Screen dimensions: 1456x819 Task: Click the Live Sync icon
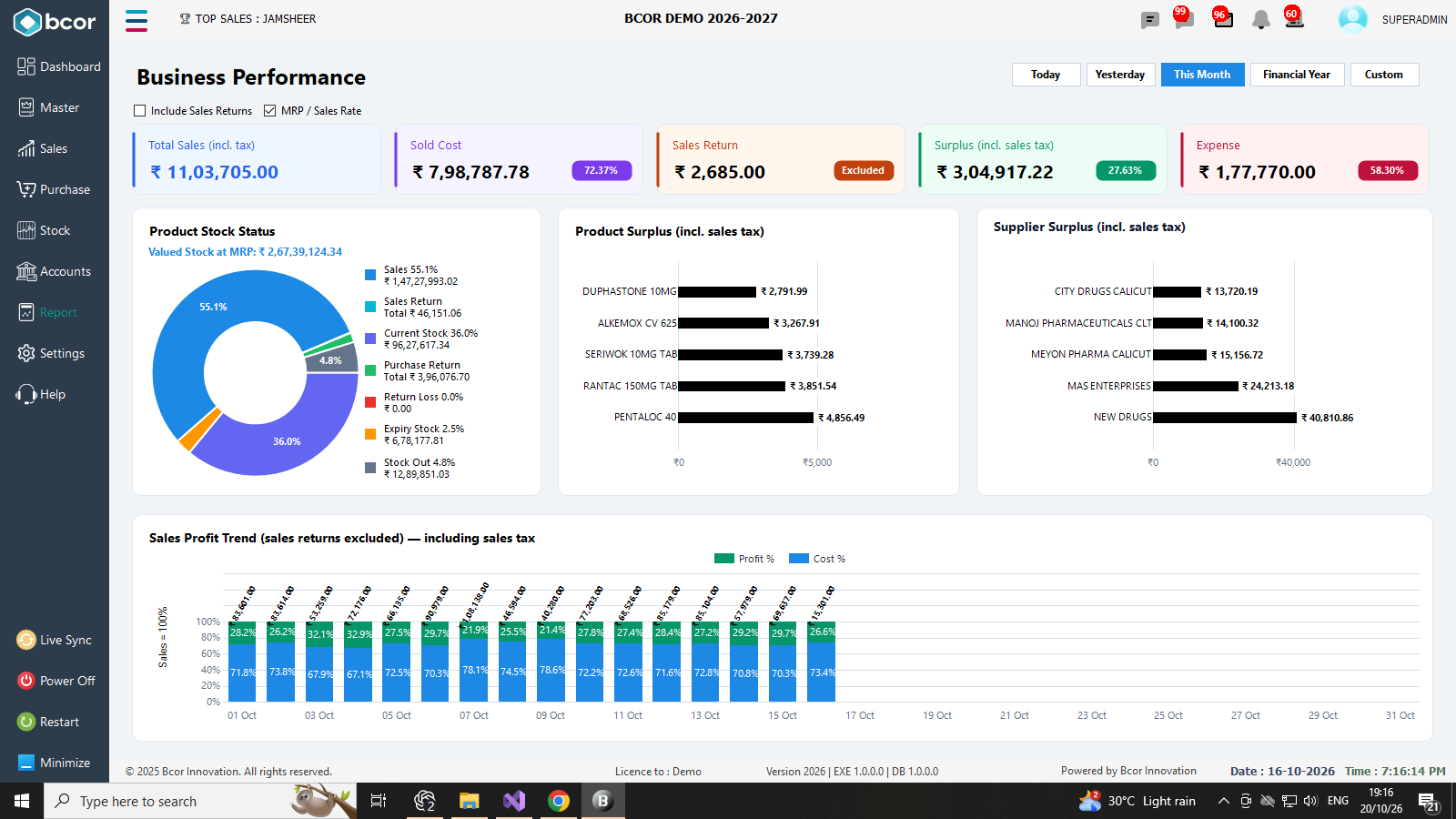(x=26, y=640)
